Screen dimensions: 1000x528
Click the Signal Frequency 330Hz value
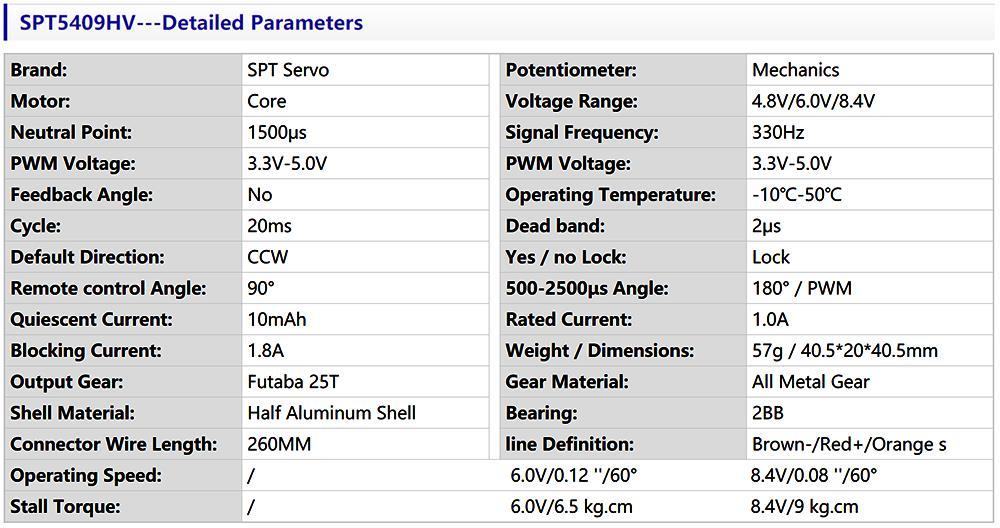[x=778, y=132]
